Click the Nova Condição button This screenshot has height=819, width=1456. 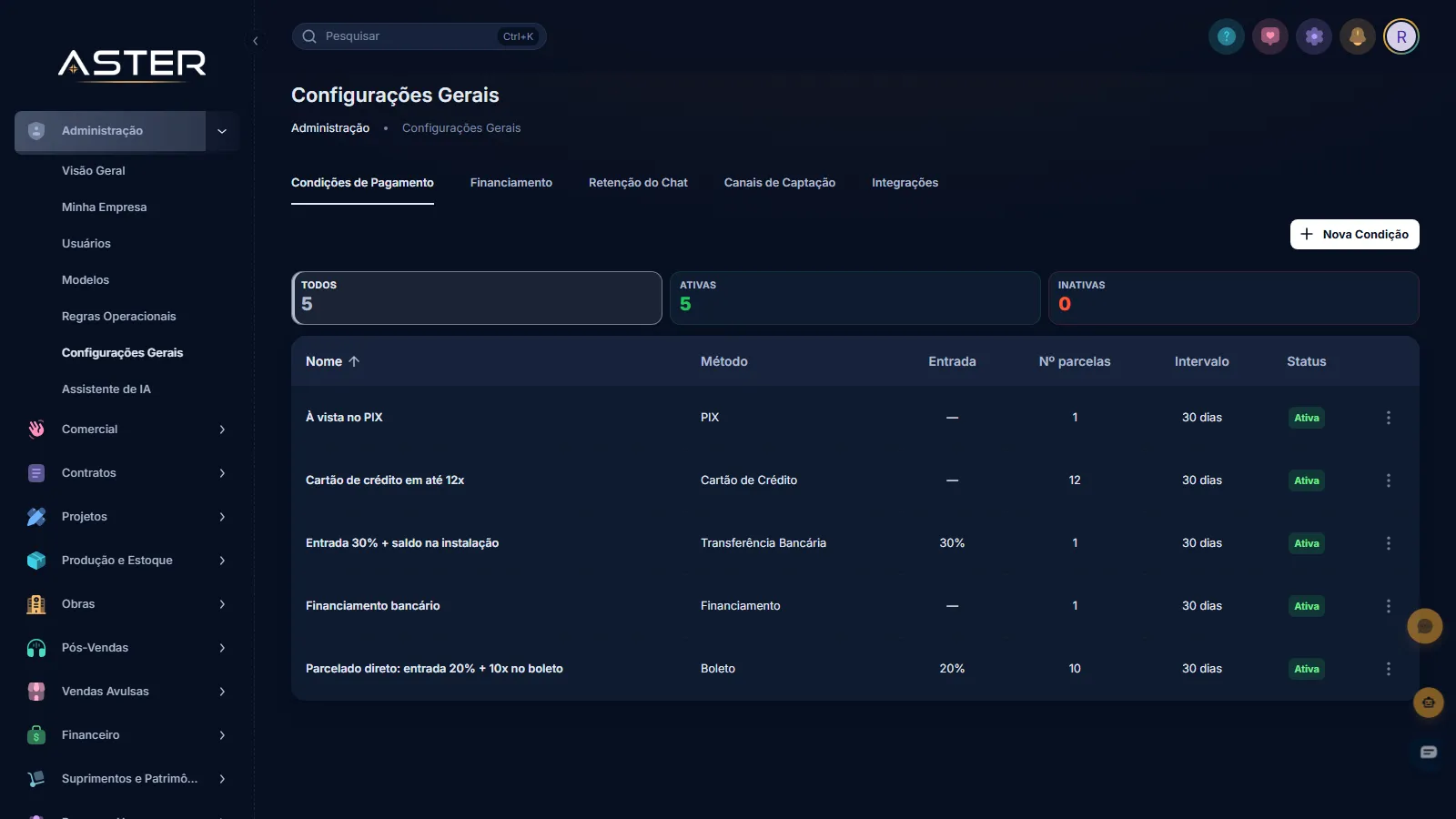click(1355, 234)
